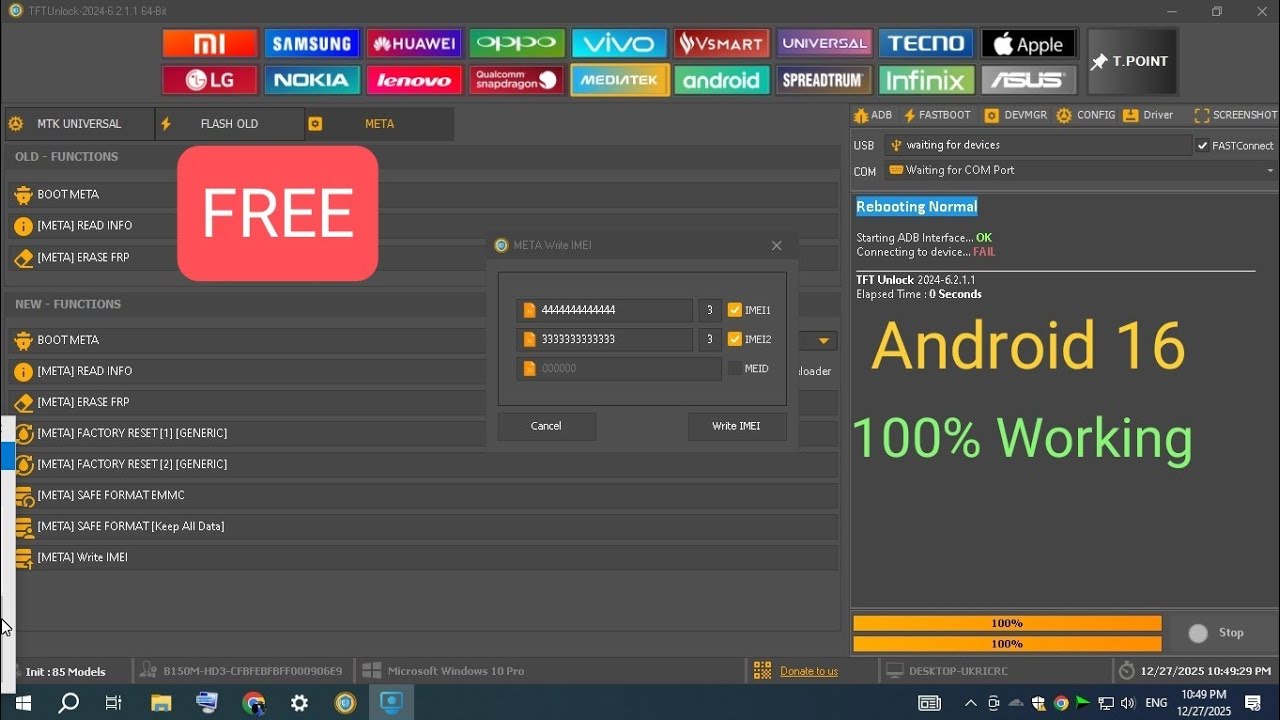Select the OPPO brand tile
Image resolution: width=1280 pixels, height=720 pixels.
[517, 44]
